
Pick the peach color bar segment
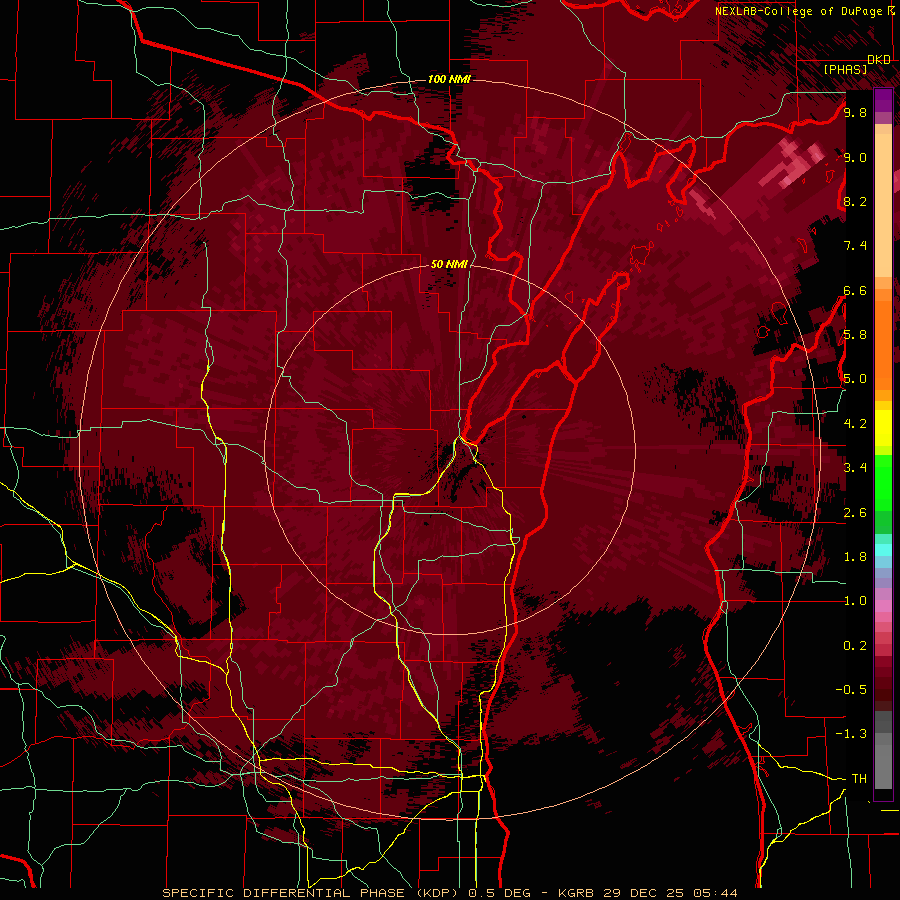tap(883, 204)
